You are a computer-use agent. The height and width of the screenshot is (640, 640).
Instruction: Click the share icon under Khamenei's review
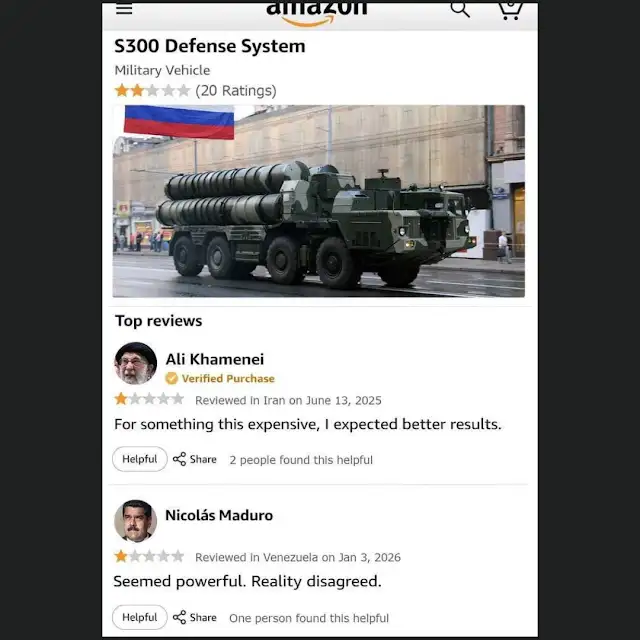pos(179,459)
